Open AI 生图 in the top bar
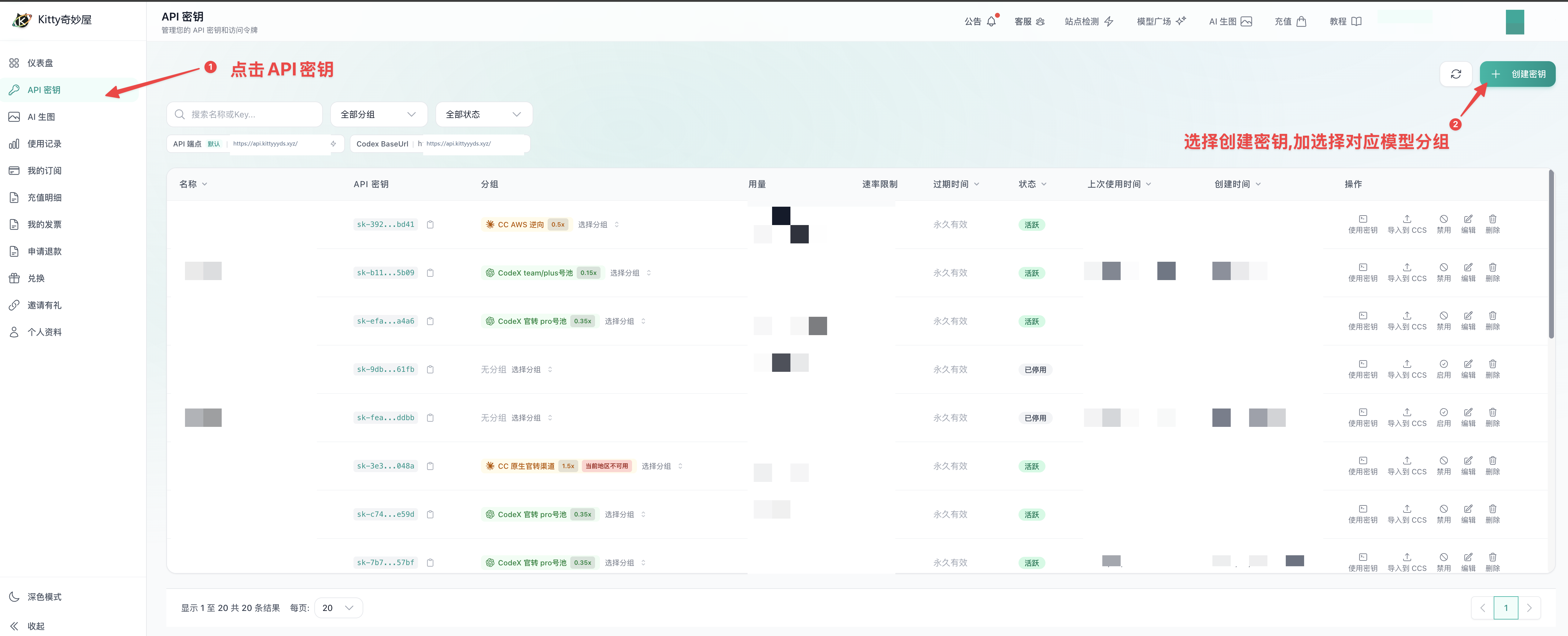The width and height of the screenshot is (1568, 636). click(x=1230, y=21)
